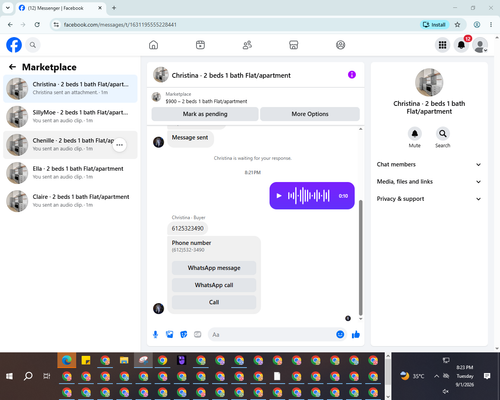
Task: Click More Options button
Action: [x=310, y=114]
